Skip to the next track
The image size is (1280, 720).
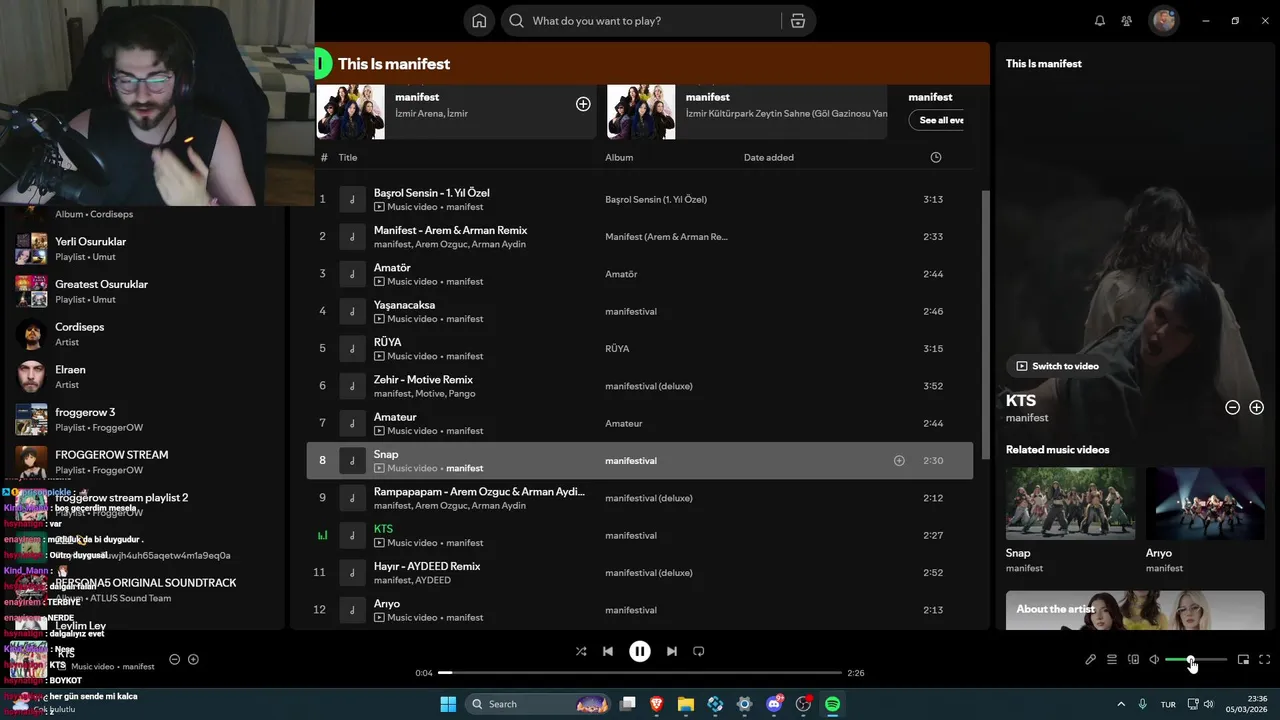[x=672, y=651]
